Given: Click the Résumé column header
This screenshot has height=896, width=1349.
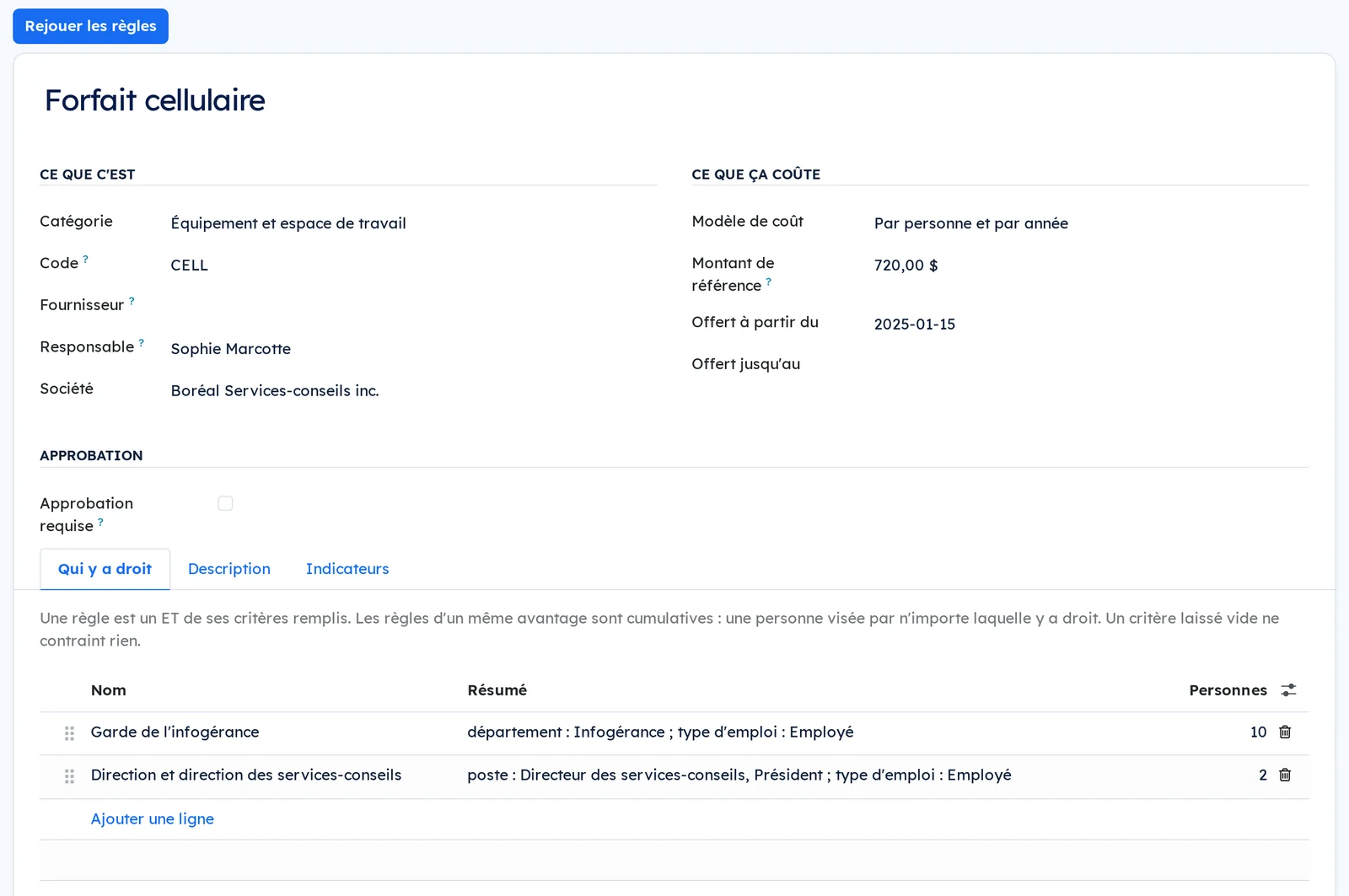Looking at the screenshot, I should point(497,690).
